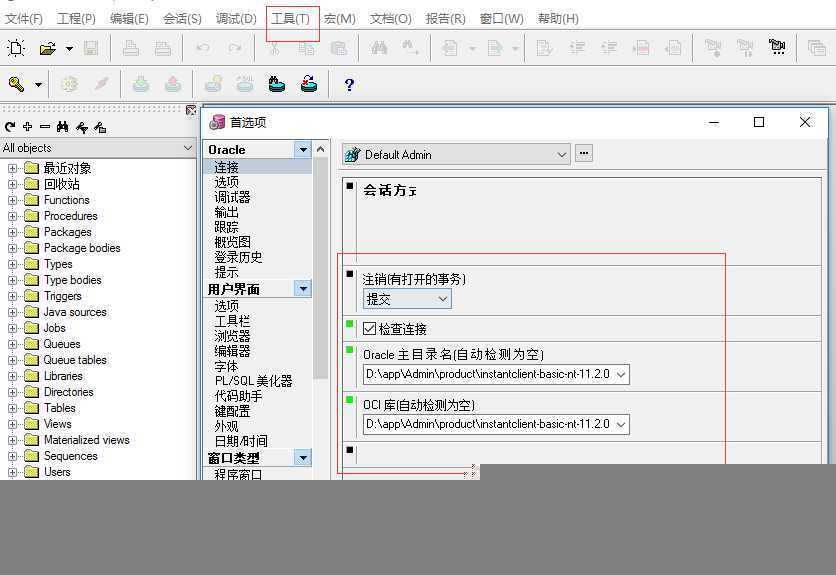Click the Find binoculars toolbar icon
The height and width of the screenshot is (575, 836).
point(379,49)
